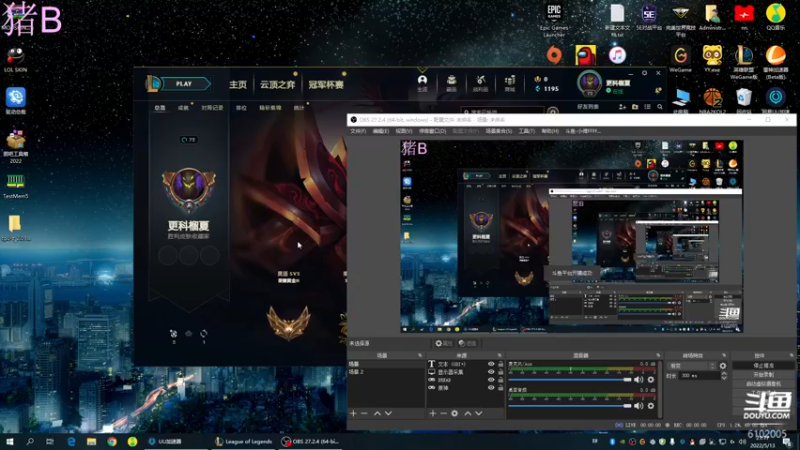Open the 停靠窗口(D) menu in OBS
Image resolution: width=800 pixels, height=450 pixels.
[432, 131]
